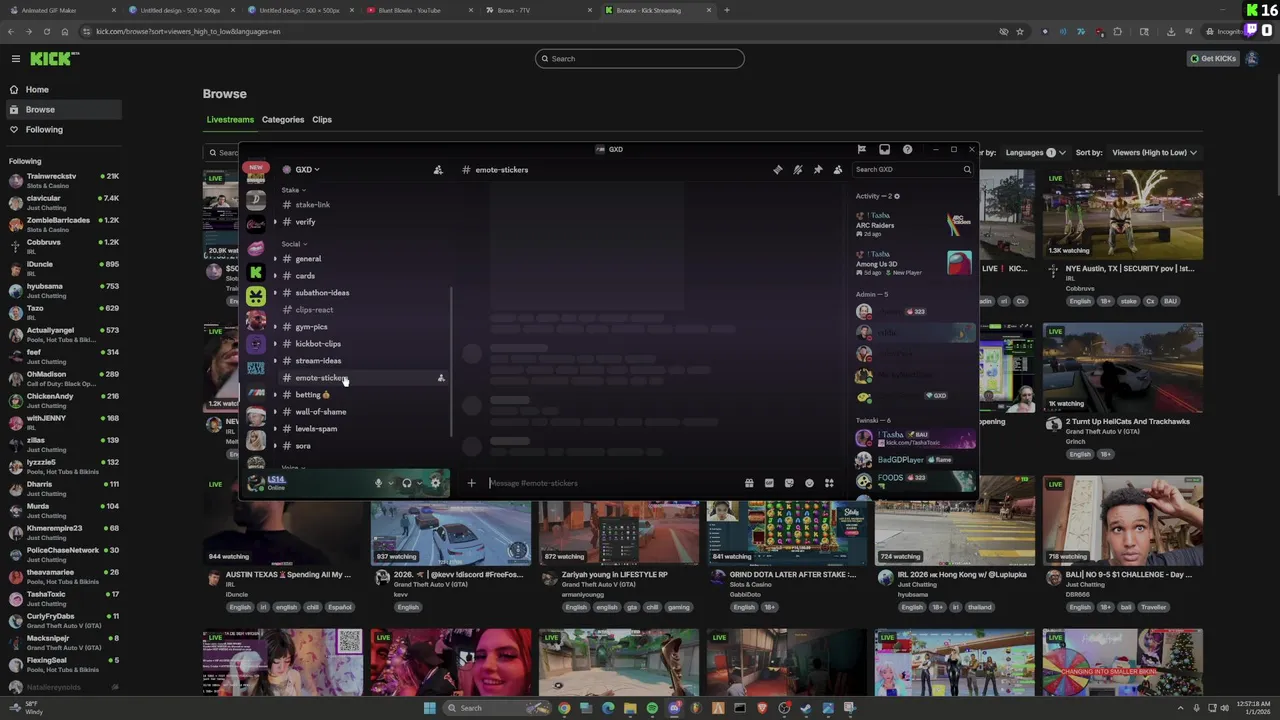Open emoji picker in message bar
This screenshot has width=1280, height=720.
pos(809,483)
